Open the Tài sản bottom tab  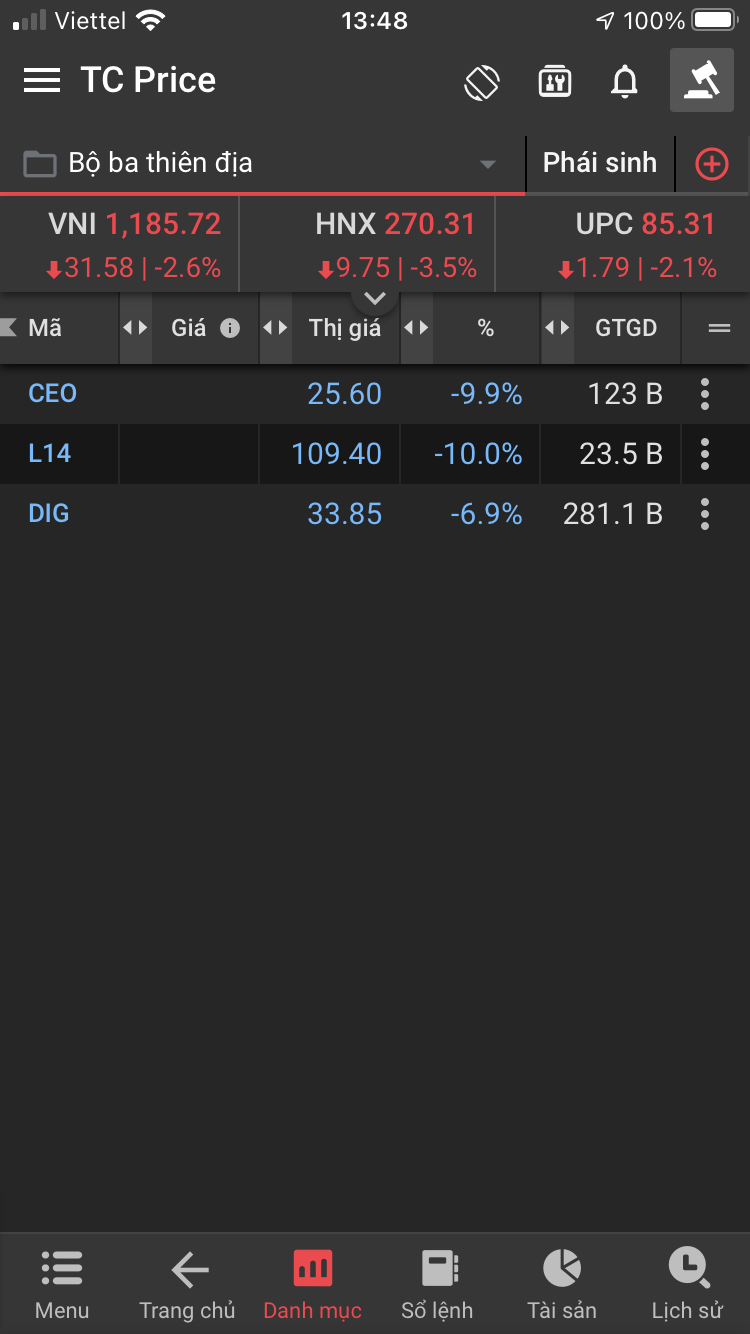[x=562, y=1284]
